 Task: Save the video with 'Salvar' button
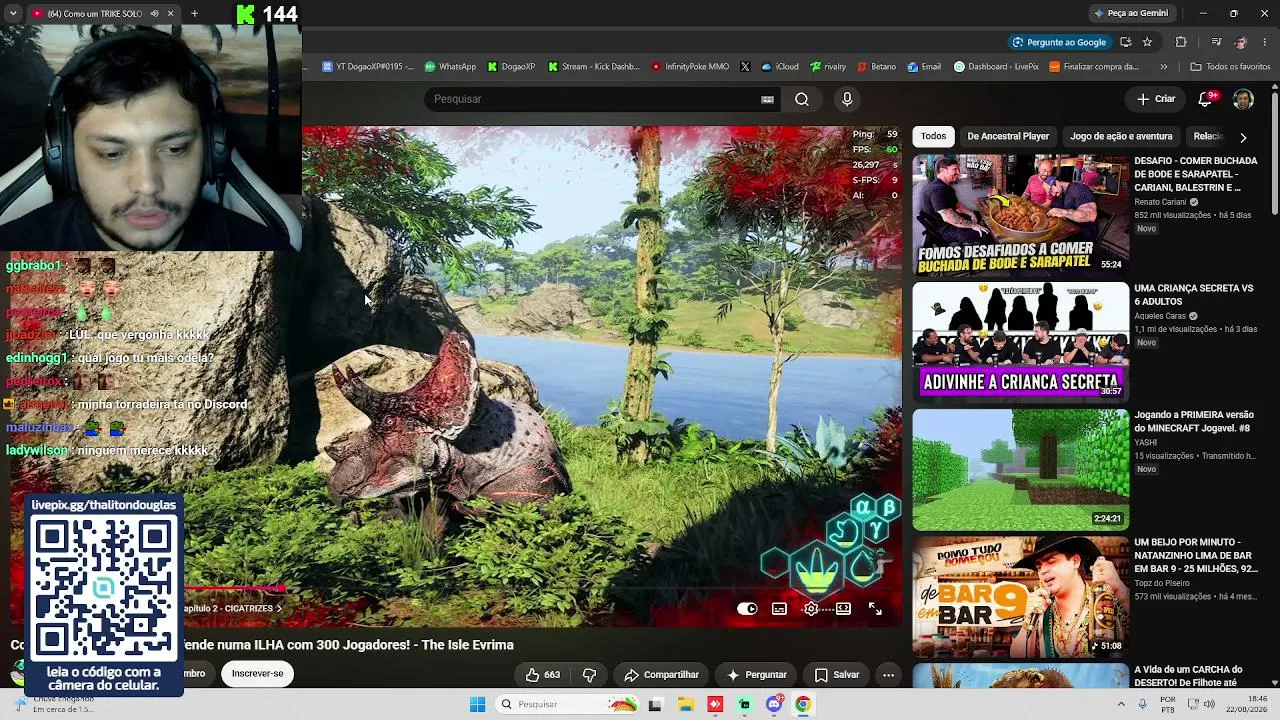pyautogui.click(x=837, y=675)
